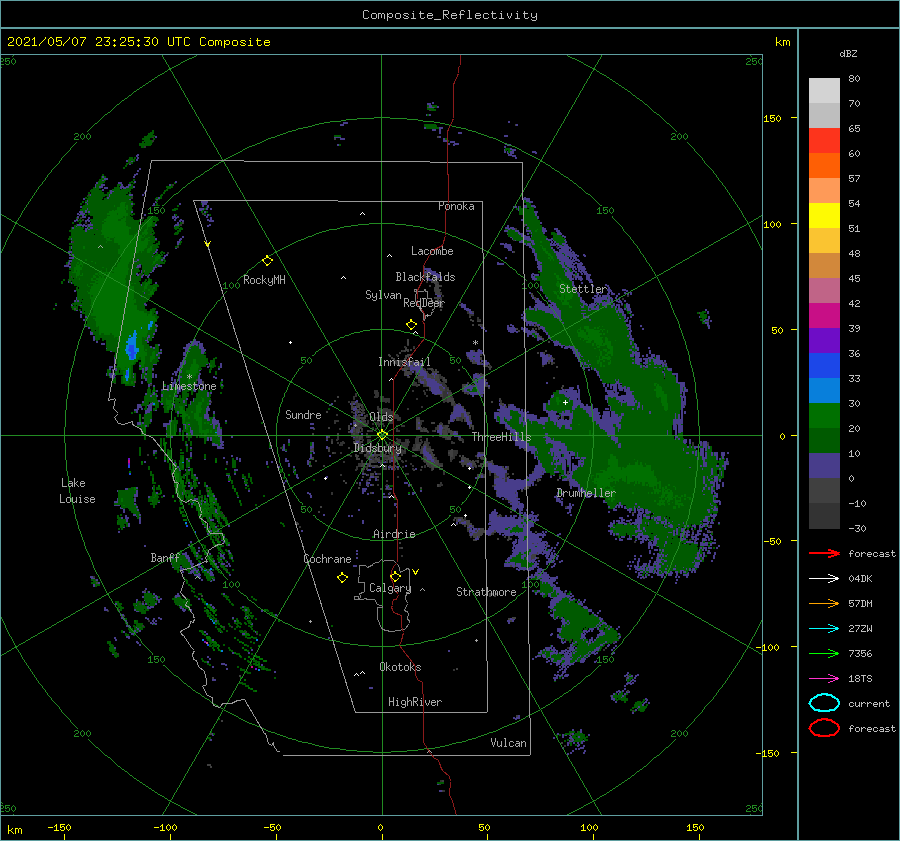900x841 pixels.
Task: Click the Sundre label
Action: point(303,414)
